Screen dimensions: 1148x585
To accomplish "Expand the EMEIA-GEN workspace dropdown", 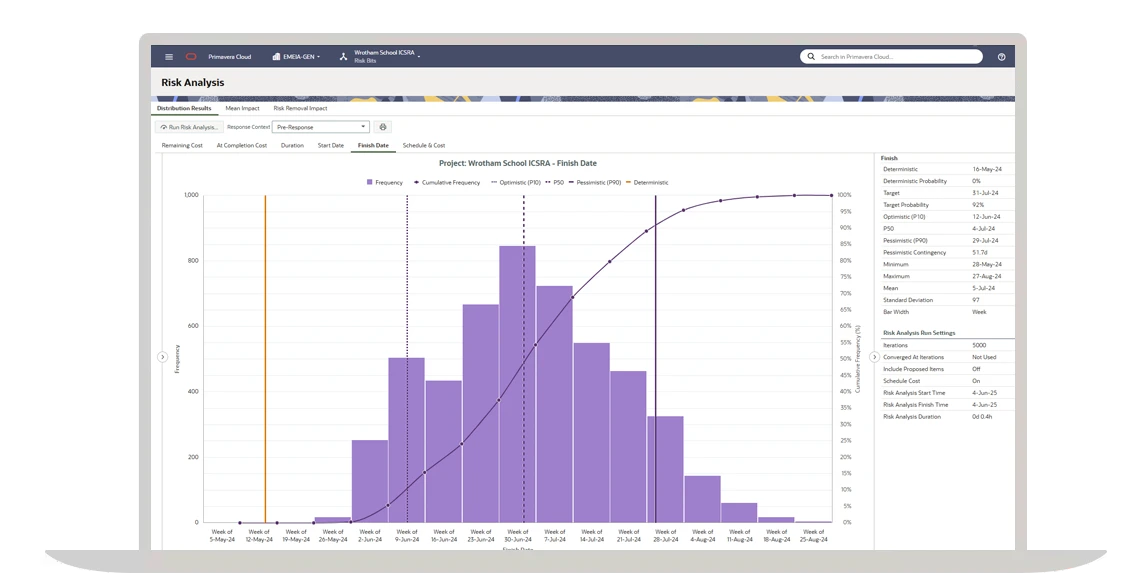I will point(319,56).
